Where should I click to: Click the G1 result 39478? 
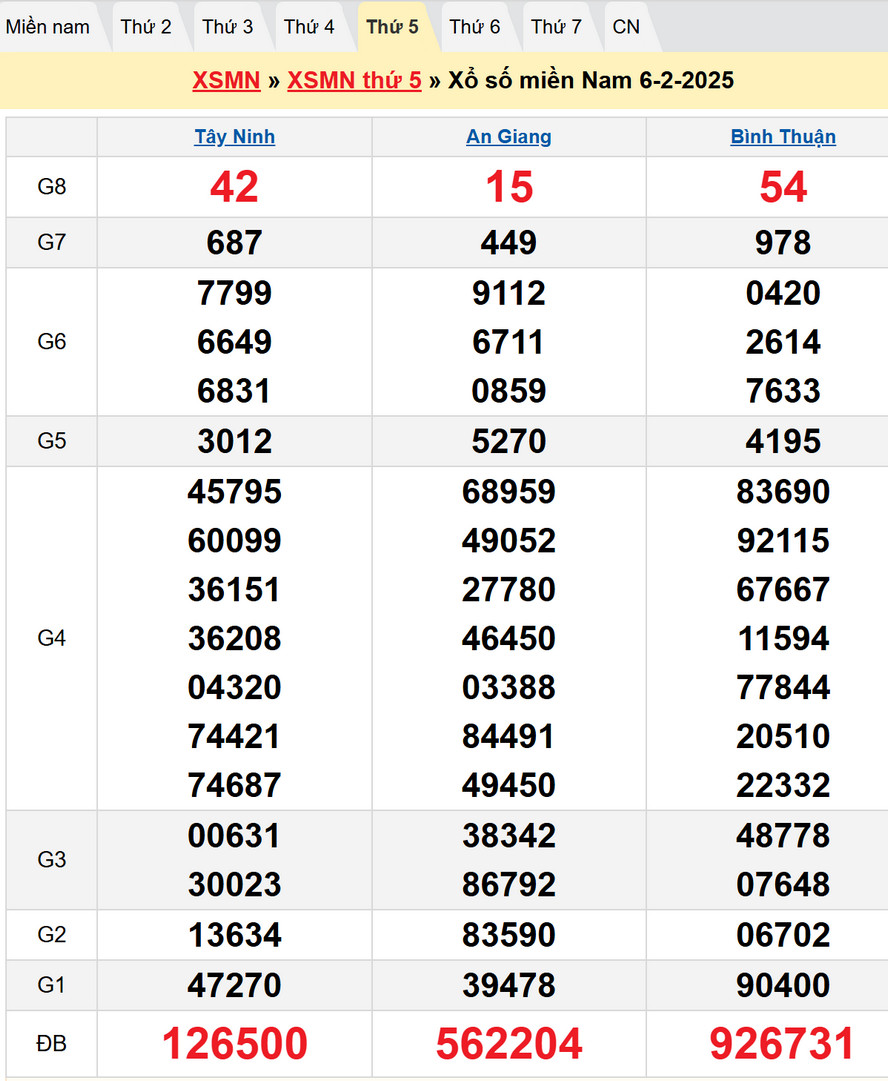[509, 985]
